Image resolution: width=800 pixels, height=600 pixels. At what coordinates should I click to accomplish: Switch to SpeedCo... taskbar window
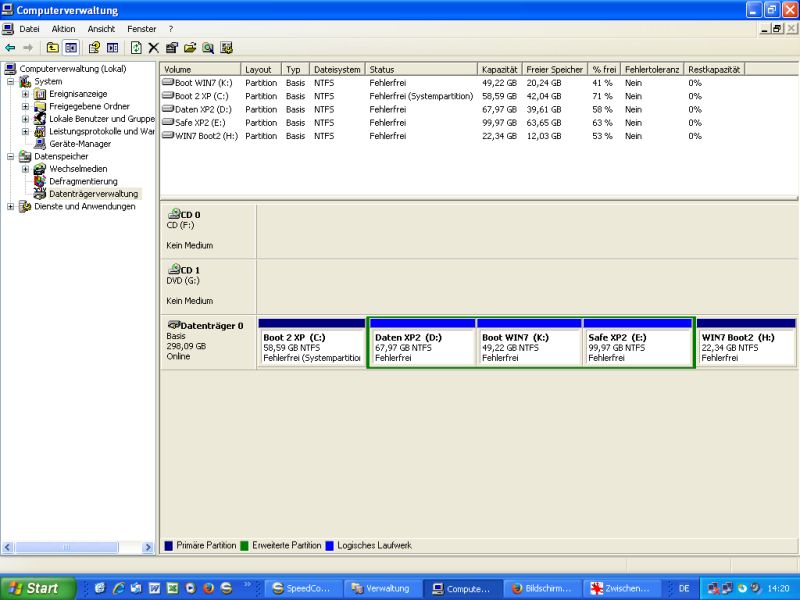click(x=302, y=588)
